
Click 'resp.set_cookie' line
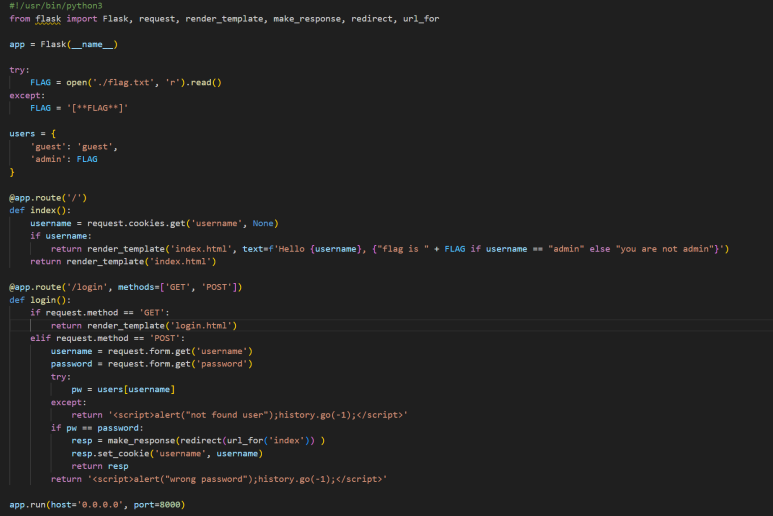point(167,454)
